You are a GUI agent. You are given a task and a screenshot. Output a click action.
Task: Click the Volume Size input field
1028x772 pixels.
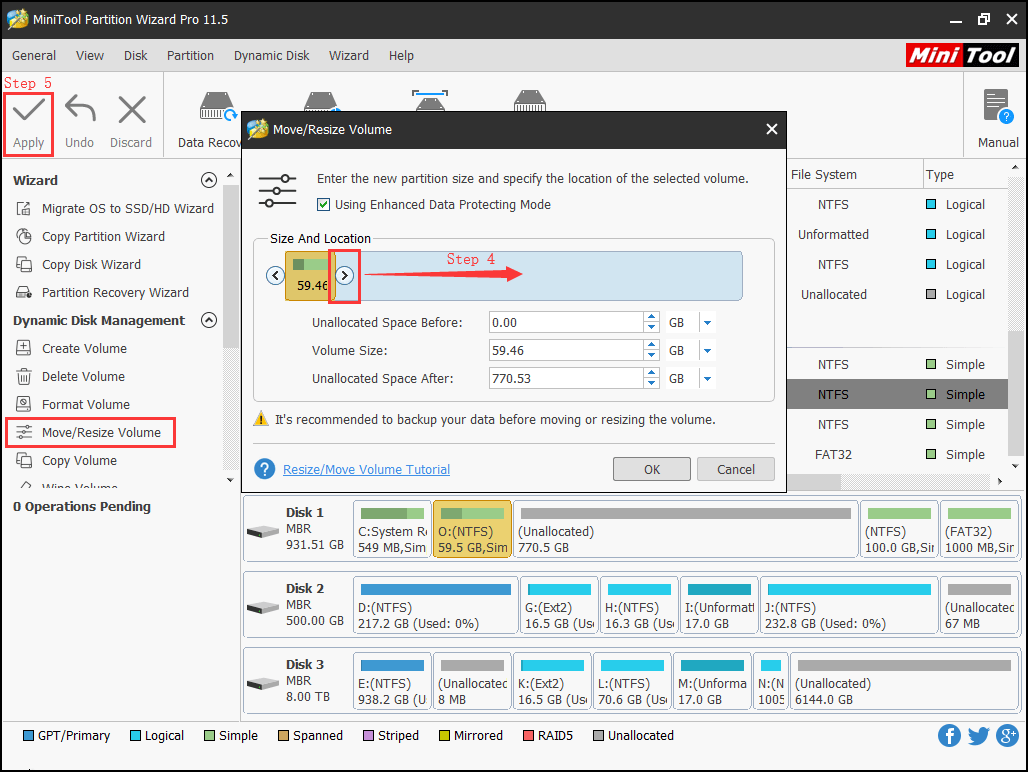click(566, 351)
